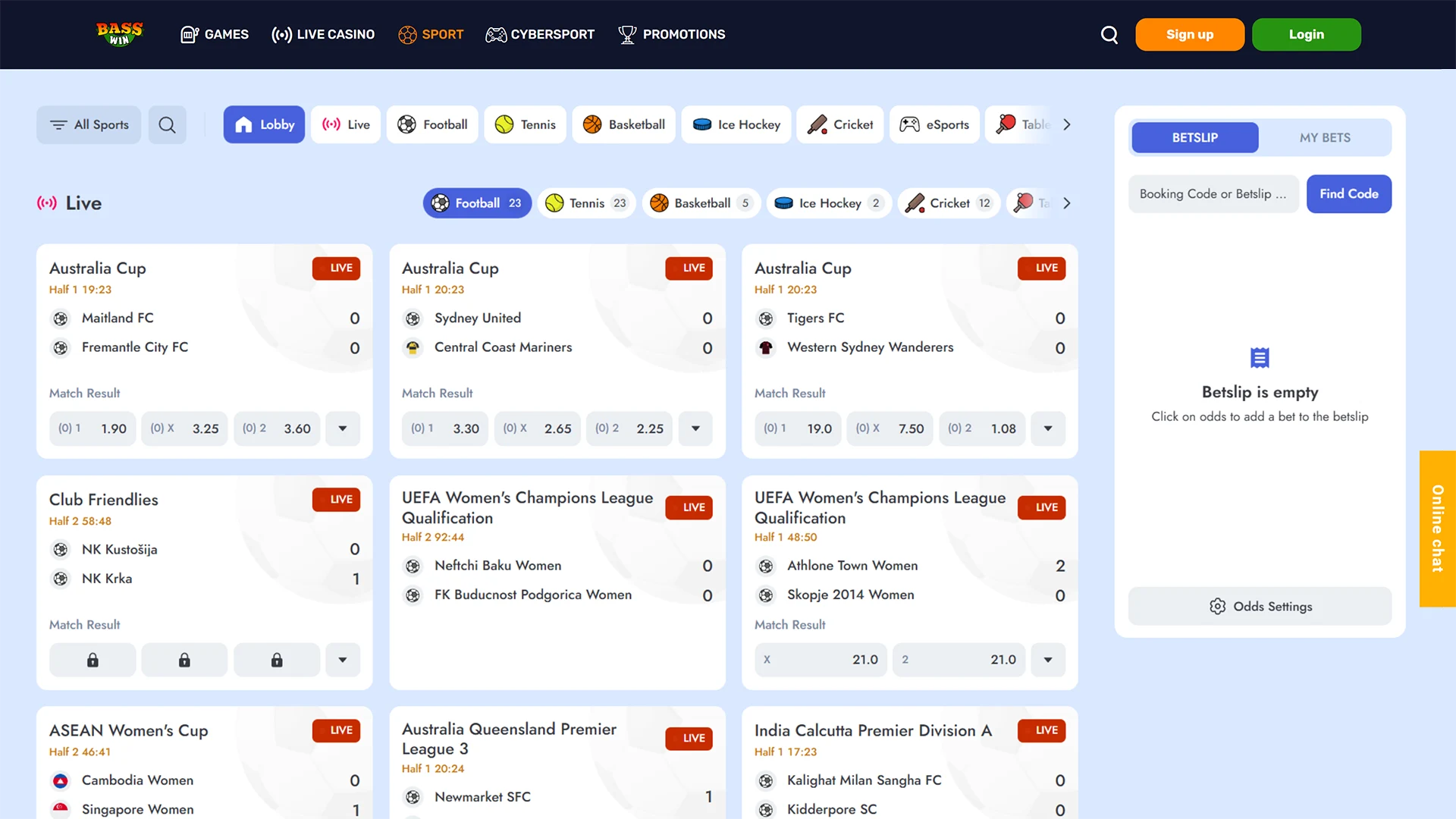This screenshot has width=1456, height=819.
Task: Click locked first odds in Club Friendlies
Action: [93, 660]
